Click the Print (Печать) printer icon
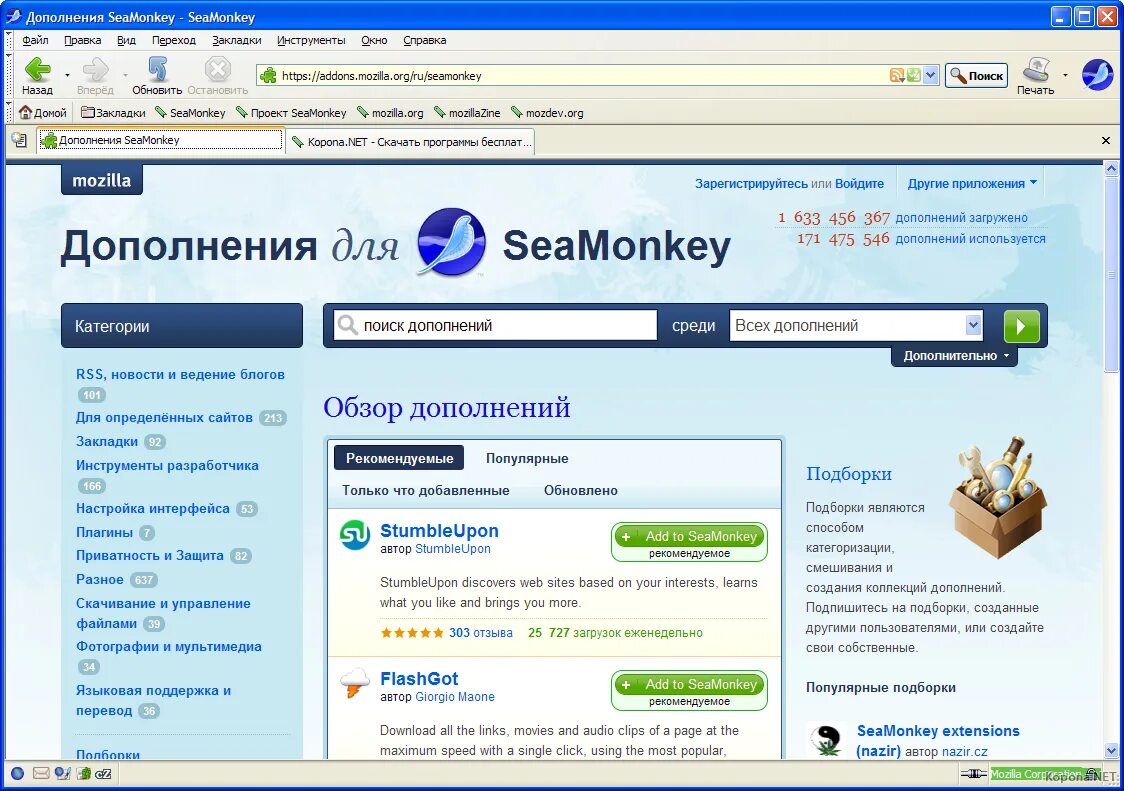 click(x=1036, y=70)
